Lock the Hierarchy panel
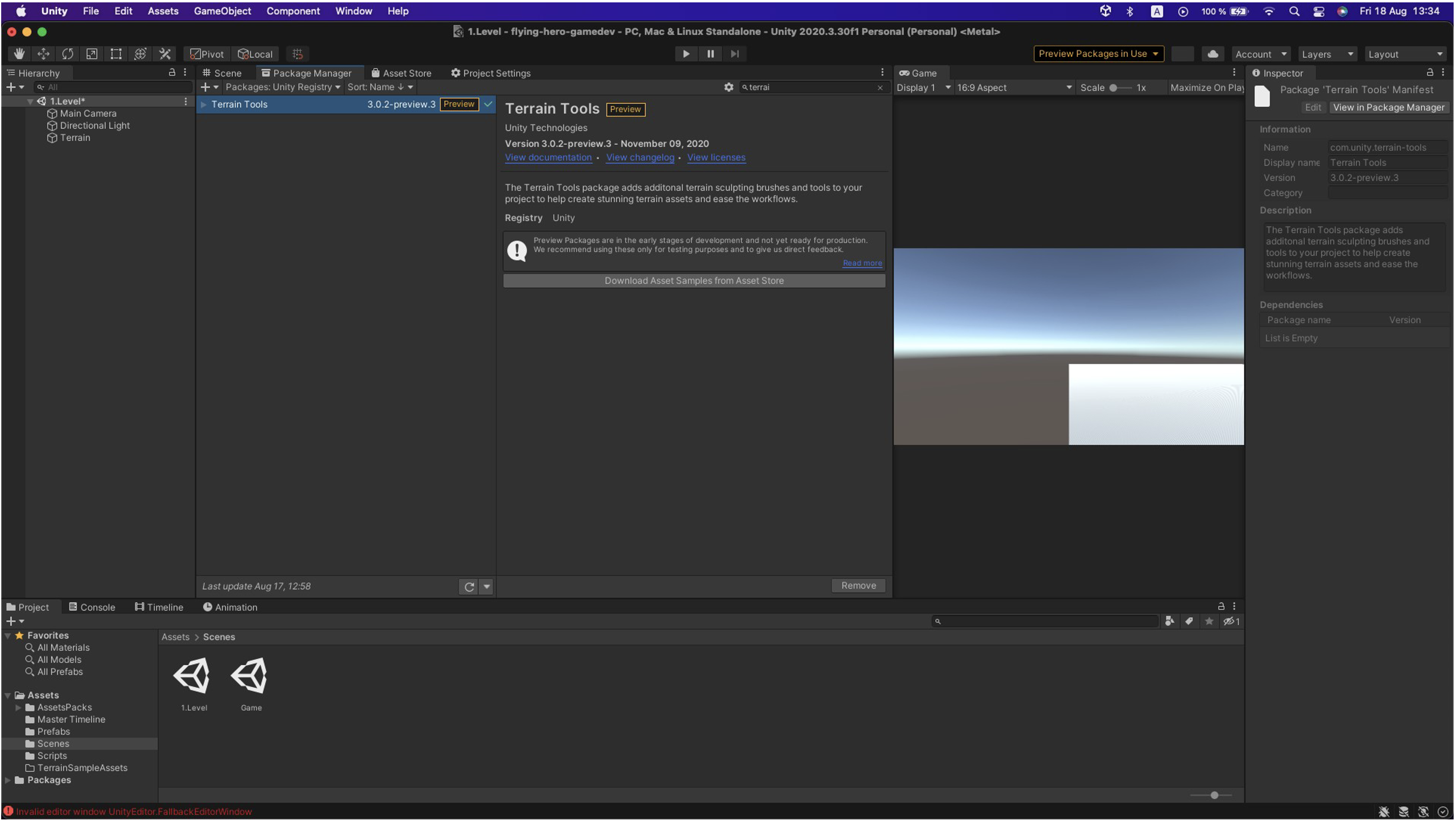1456x820 pixels. tap(172, 72)
